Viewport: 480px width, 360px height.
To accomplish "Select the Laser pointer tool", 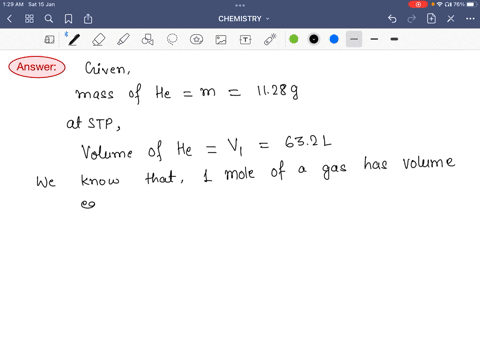I will coord(270,39).
